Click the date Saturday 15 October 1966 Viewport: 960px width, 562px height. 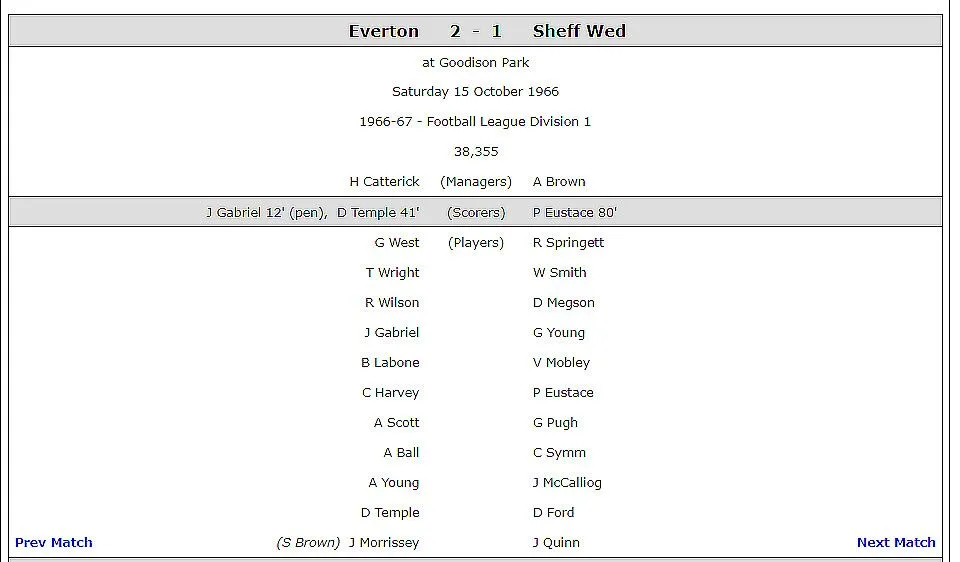476,92
